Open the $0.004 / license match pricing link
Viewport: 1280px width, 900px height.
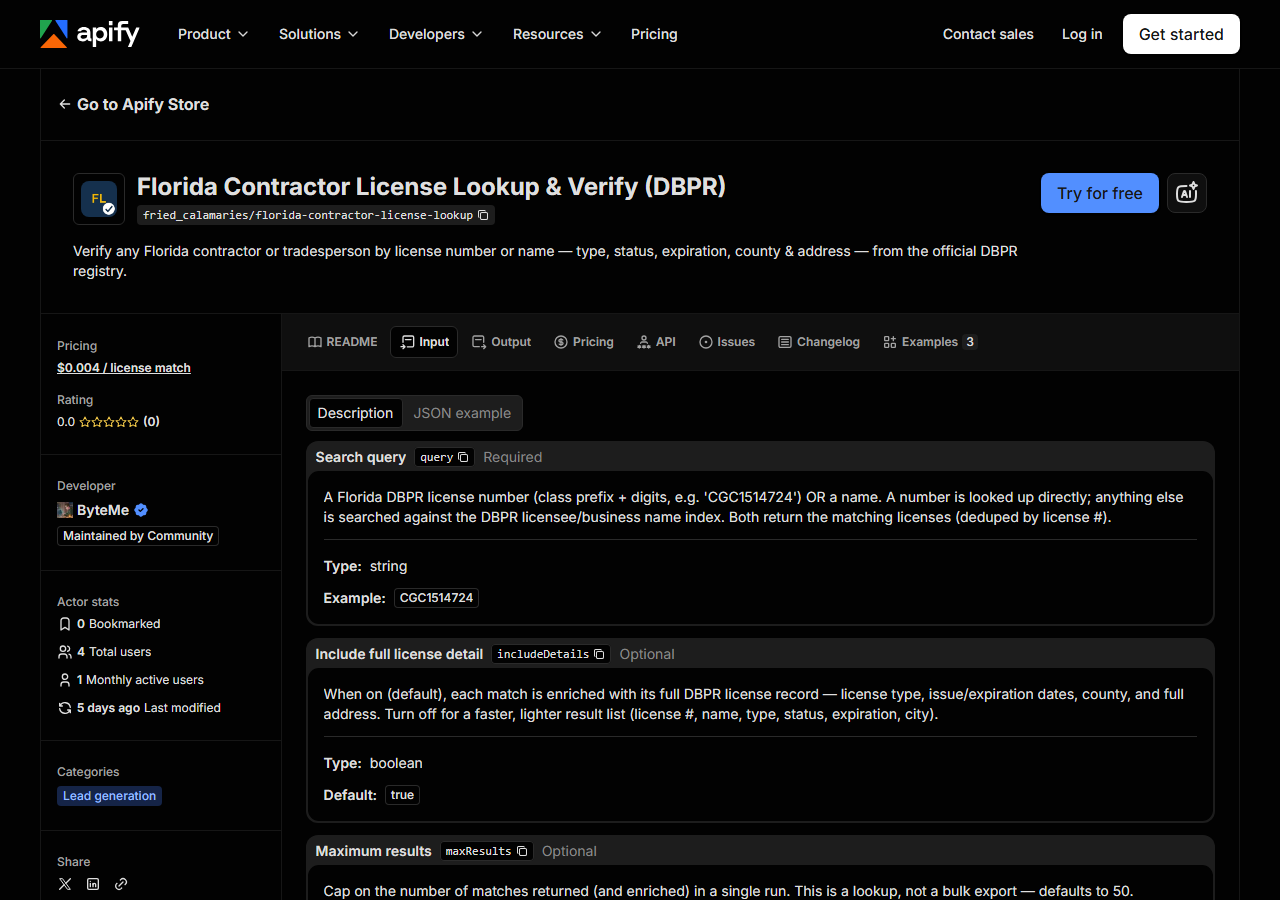point(124,368)
